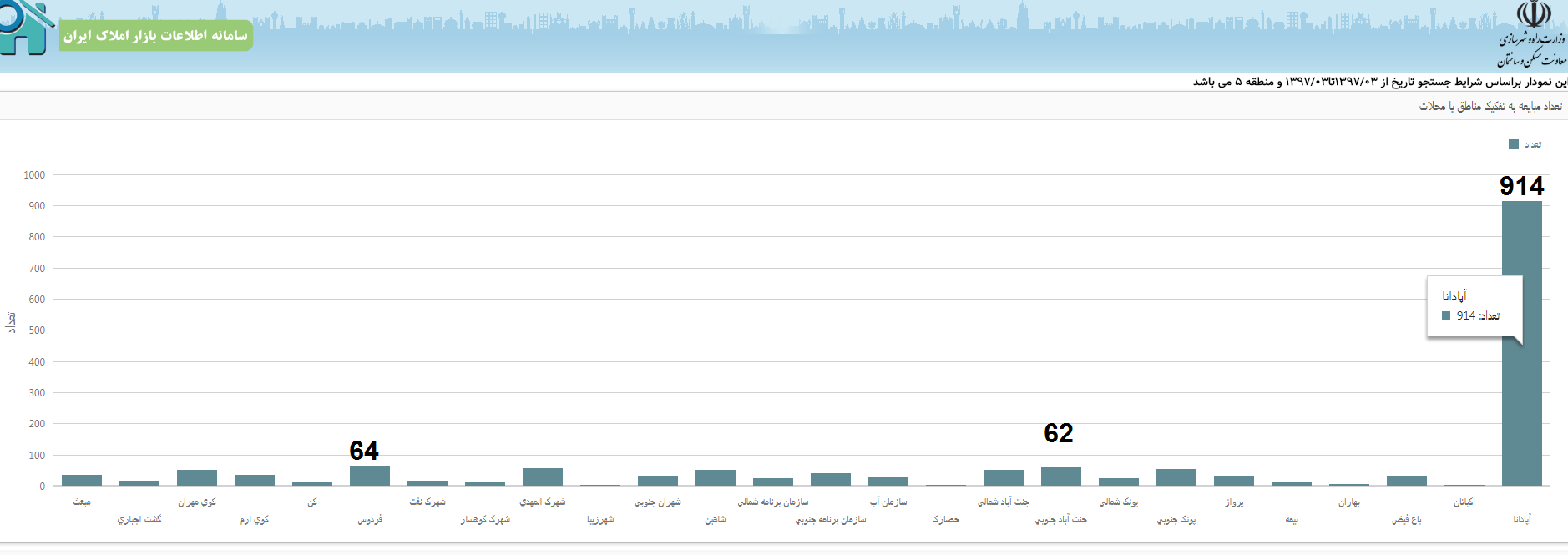Click the فردوس bar labeled 64
The width and height of the screenshot is (1568, 555).
click(370, 476)
